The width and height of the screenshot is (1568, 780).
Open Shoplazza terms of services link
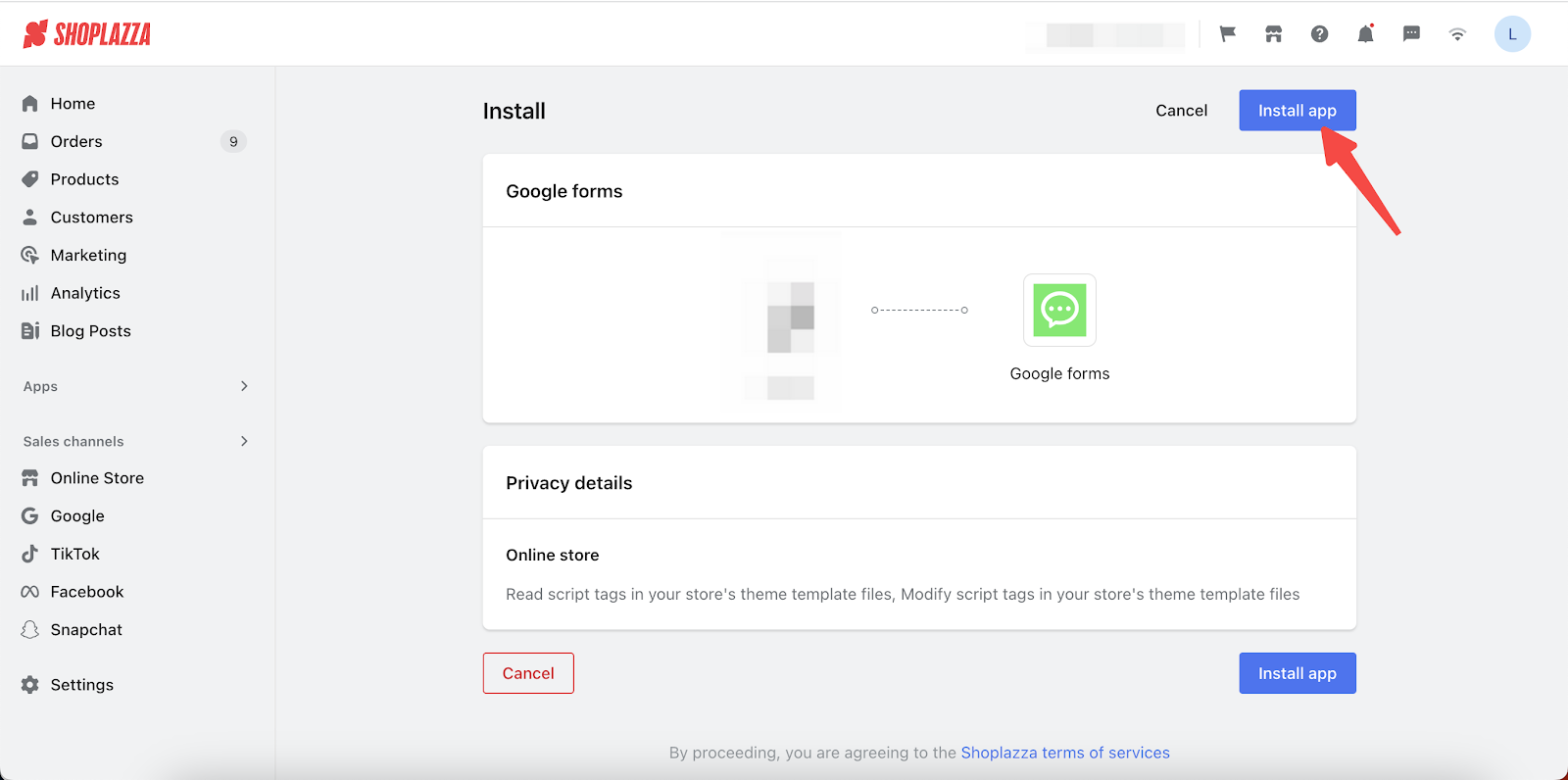tap(1065, 753)
